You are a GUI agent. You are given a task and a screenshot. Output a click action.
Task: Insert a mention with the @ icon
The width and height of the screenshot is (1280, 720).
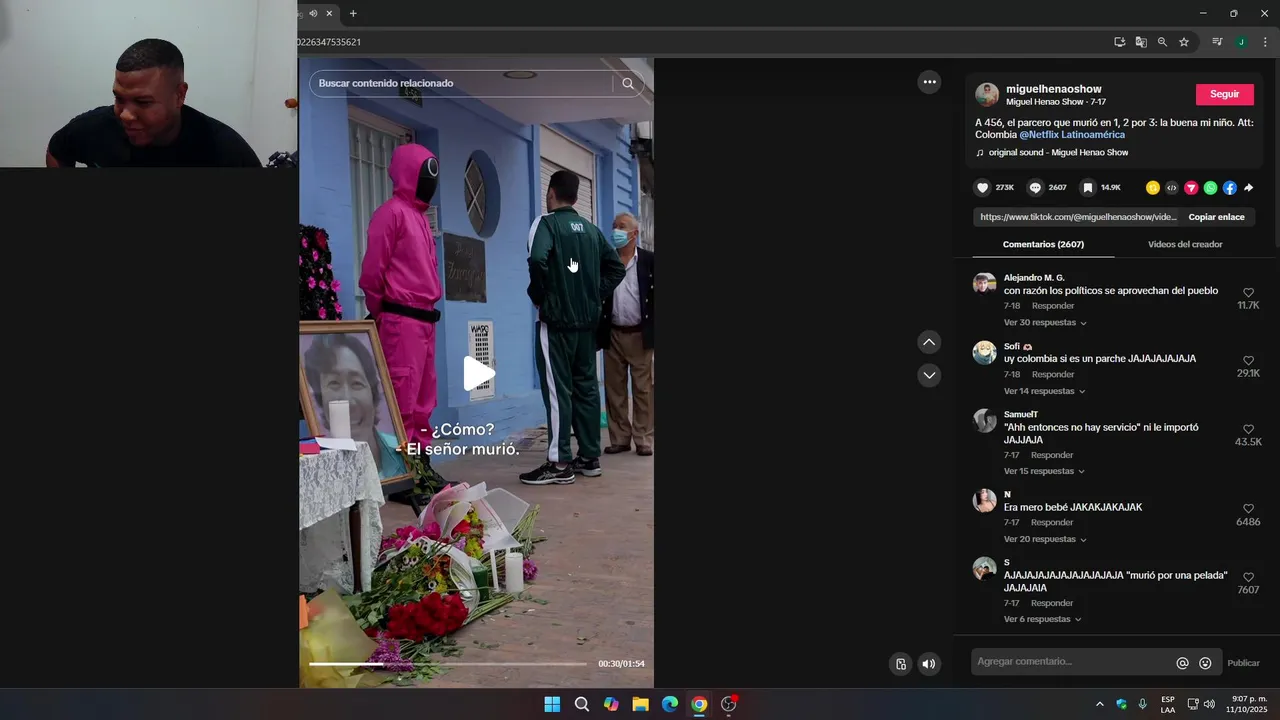click(x=1182, y=663)
